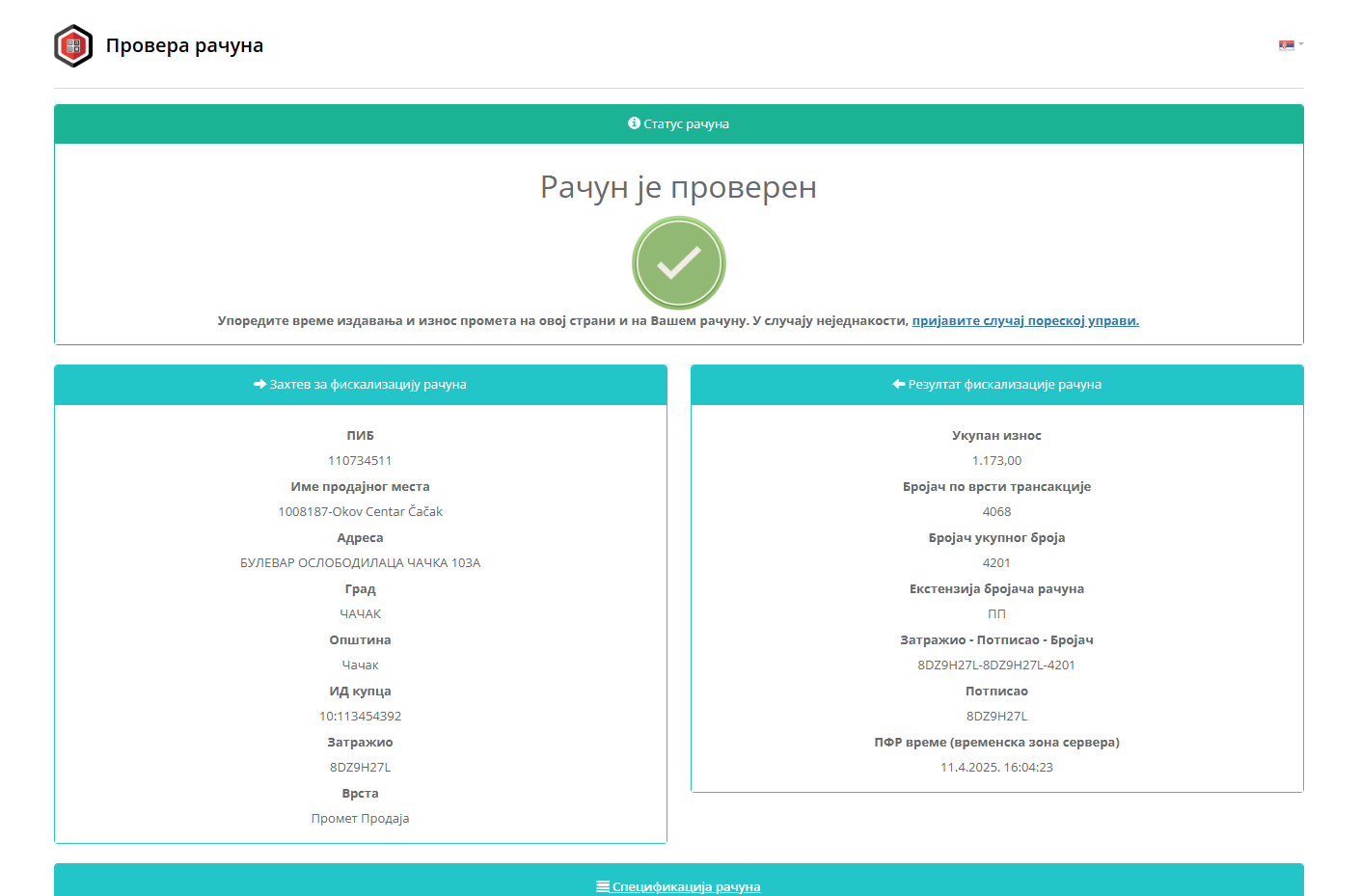
Task: Click right arrow icon in Захтев header
Action: pyautogui.click(x=259, y=384)
